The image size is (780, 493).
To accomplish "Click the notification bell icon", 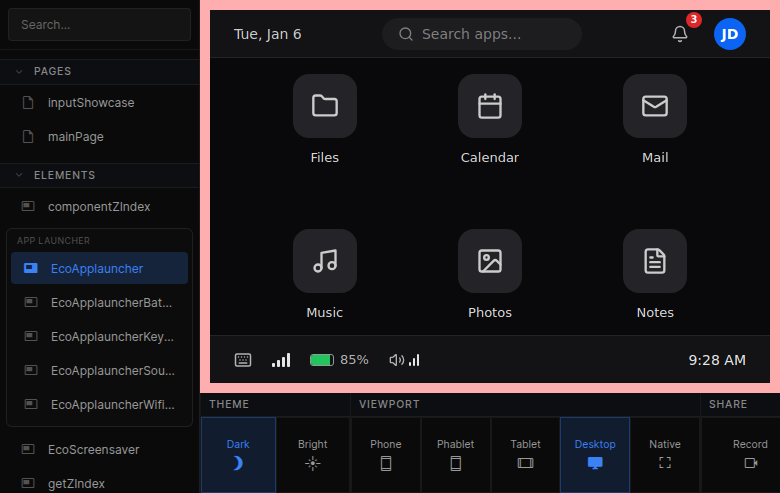I will [680, 34].
